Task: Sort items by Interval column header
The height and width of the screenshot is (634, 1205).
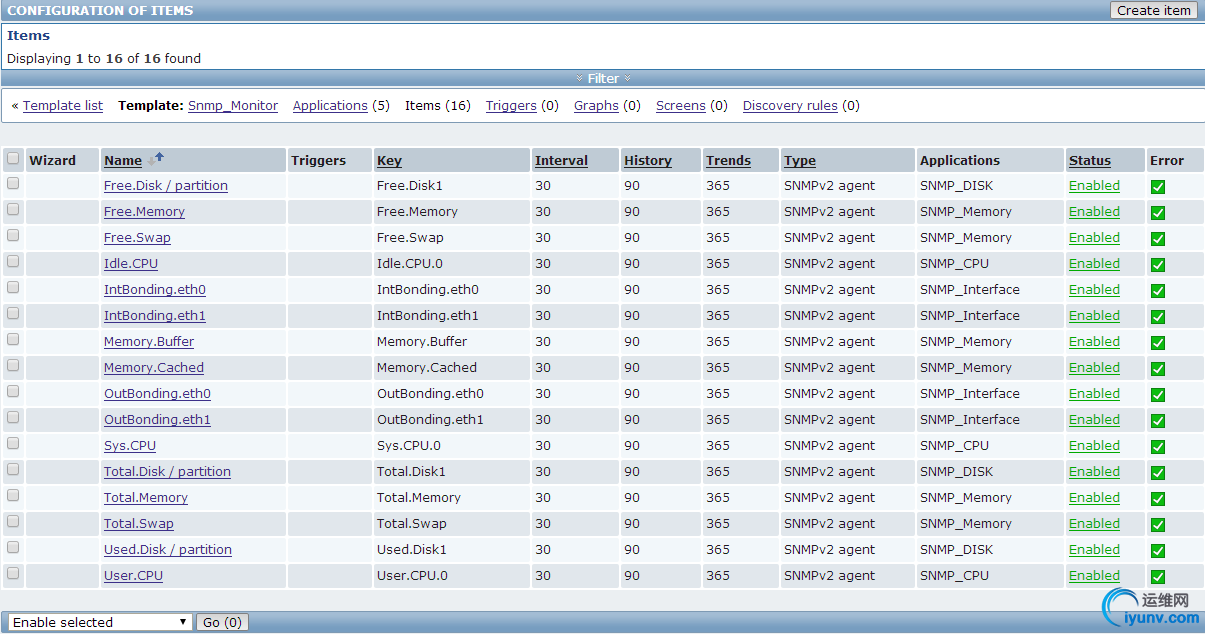Action: (x=561, y=160)
